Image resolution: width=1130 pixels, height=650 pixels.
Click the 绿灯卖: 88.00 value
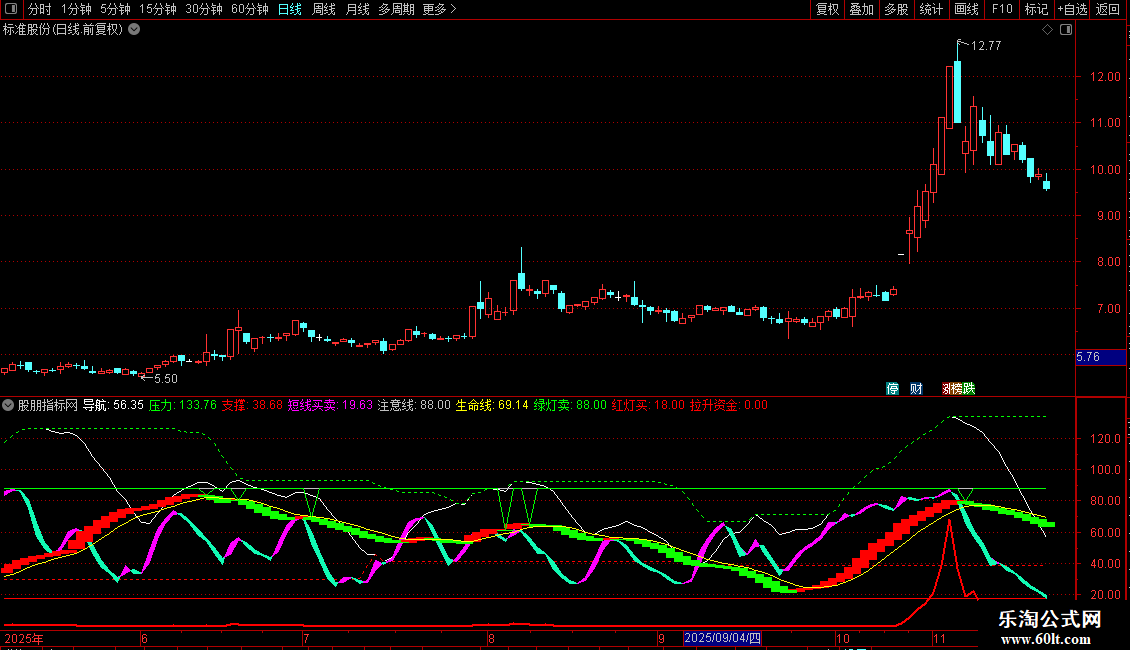[570, 405]
